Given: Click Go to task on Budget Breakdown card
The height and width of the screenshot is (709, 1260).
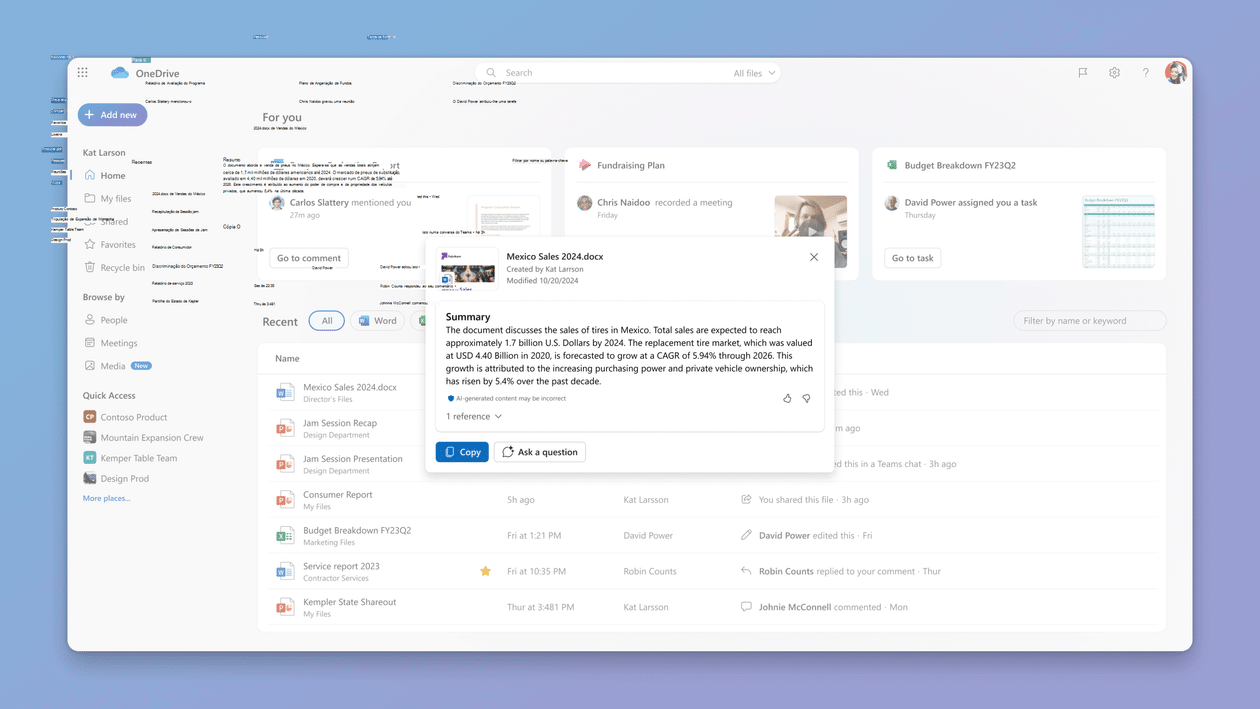Looking at the screenshot, I should (x=912, y=257).
